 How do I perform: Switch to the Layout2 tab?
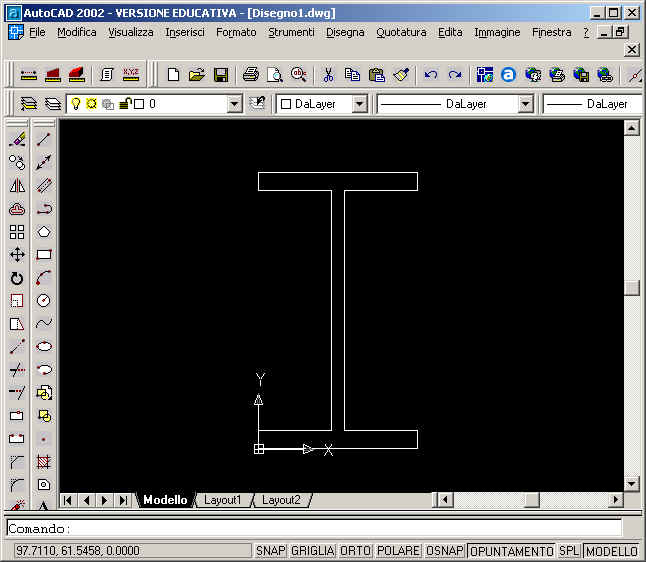pyautogui.click(x=281, y=500)
